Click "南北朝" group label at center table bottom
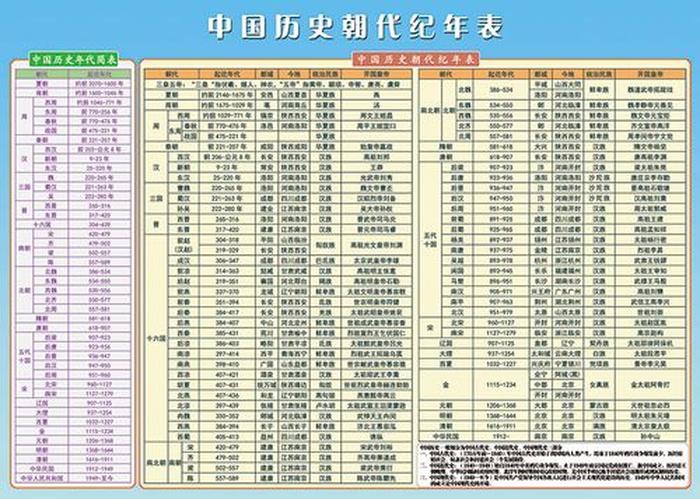The height and width of the screenshot is (499, 700). point(156,462)
